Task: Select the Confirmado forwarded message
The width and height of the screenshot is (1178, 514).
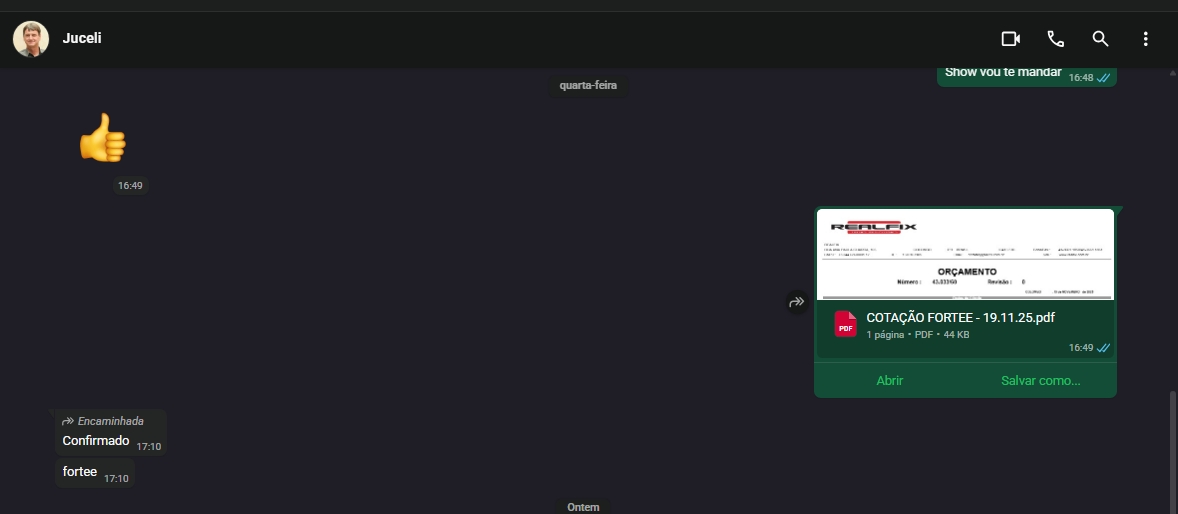Action: click(x=96, y=441)
